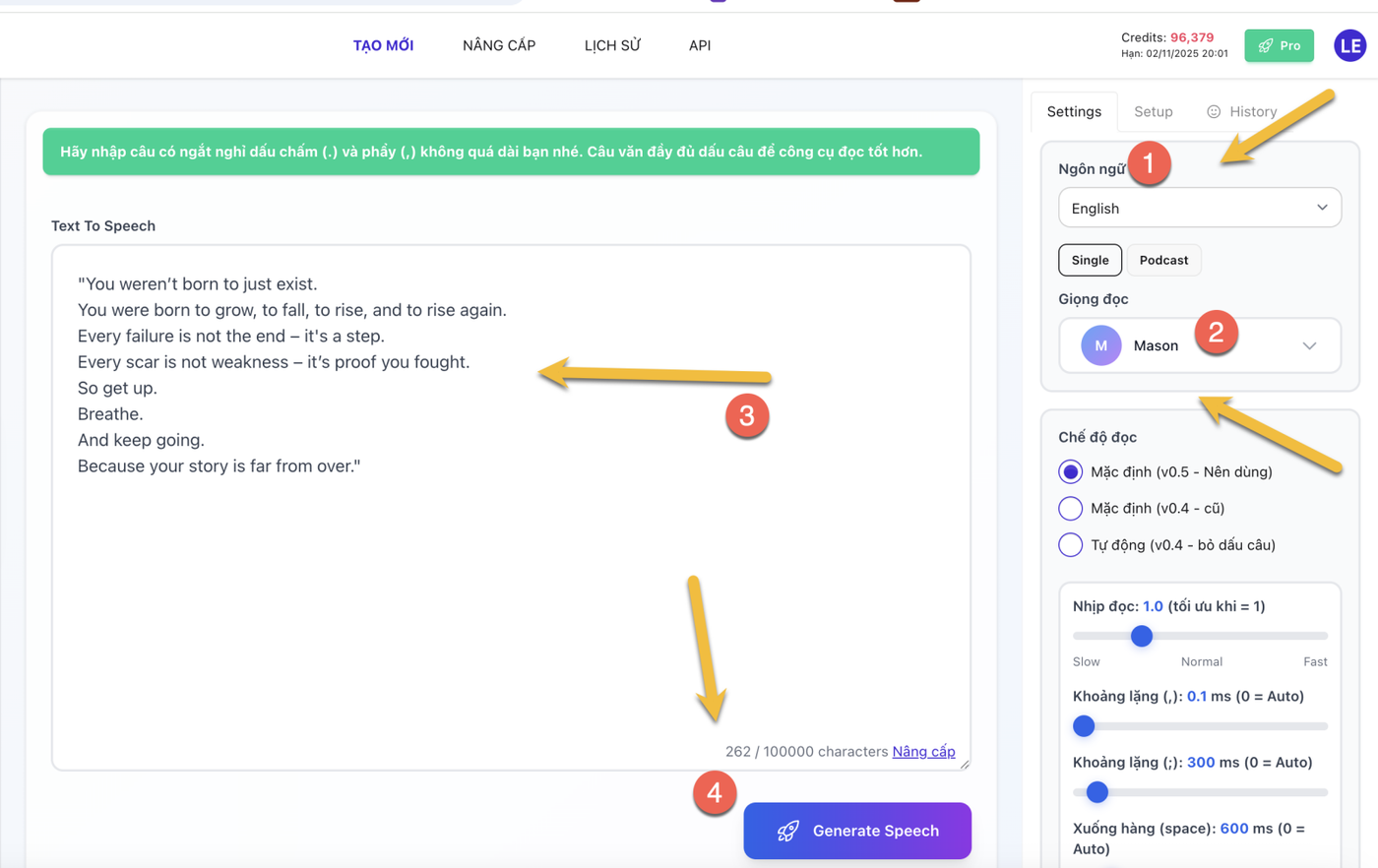Click the green punctuation tip banner

pyautogui.click(x=511, y=152)
